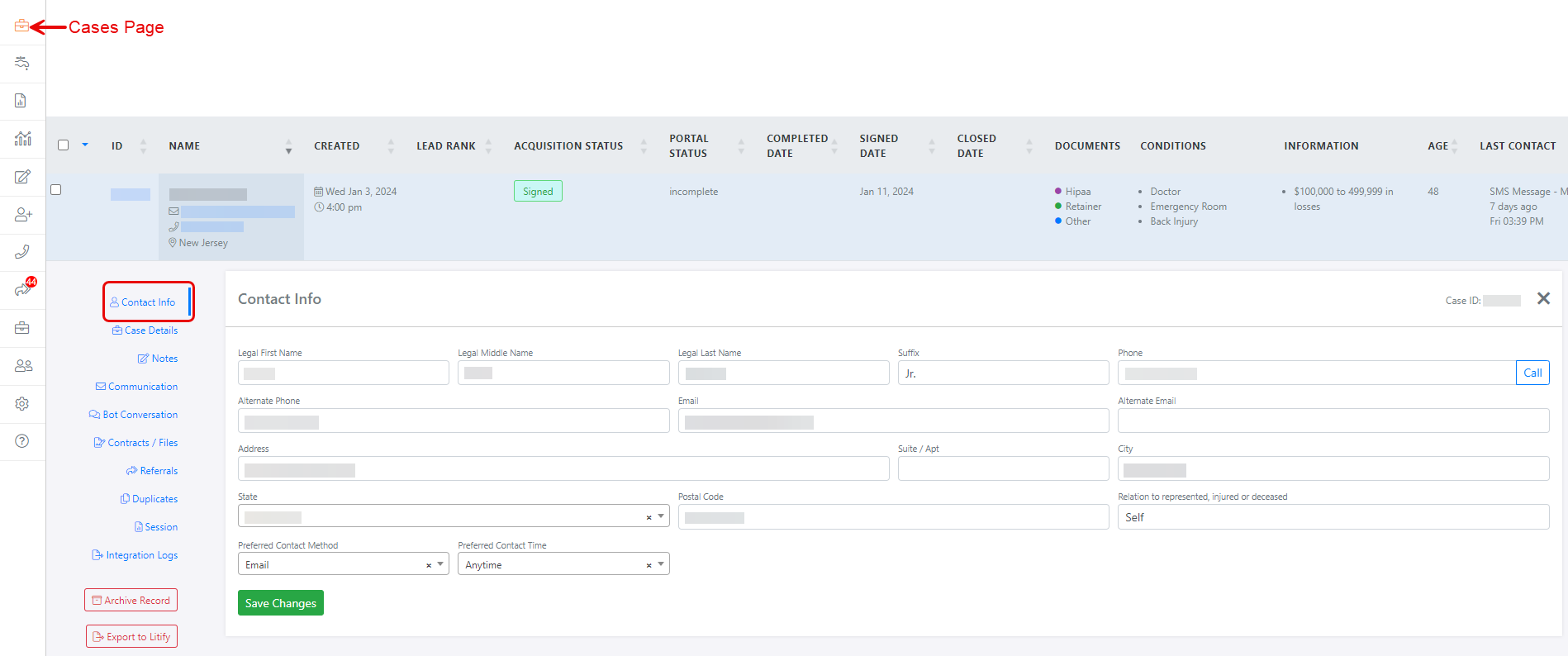Click the Call button next to Phone
1568x656 pixels.
click(x=1532, y=373)
